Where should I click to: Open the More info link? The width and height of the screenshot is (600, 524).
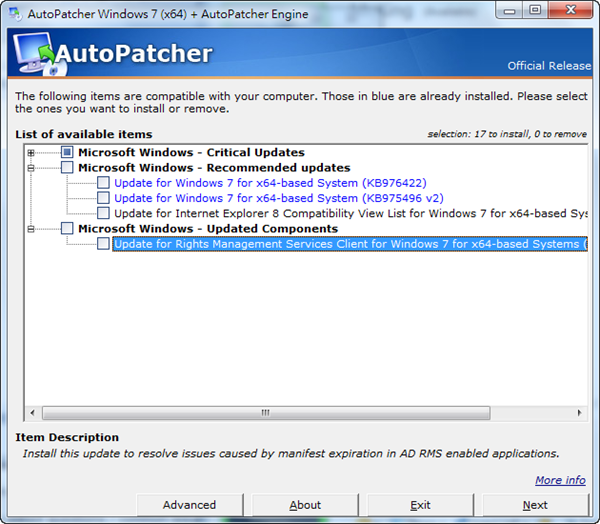[560, 480]
